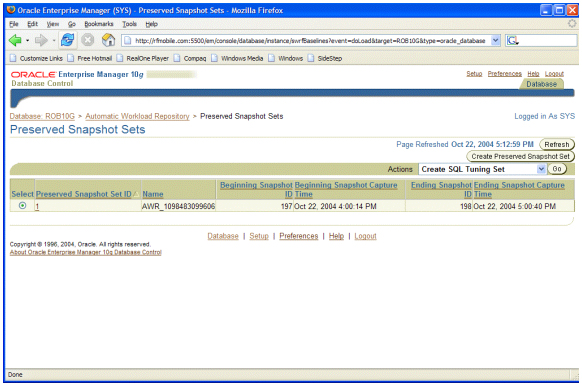Open About Oracle Enterprise Manager 10g Database Control
This screenshot has height=385, width=582.
coord(86,252)
